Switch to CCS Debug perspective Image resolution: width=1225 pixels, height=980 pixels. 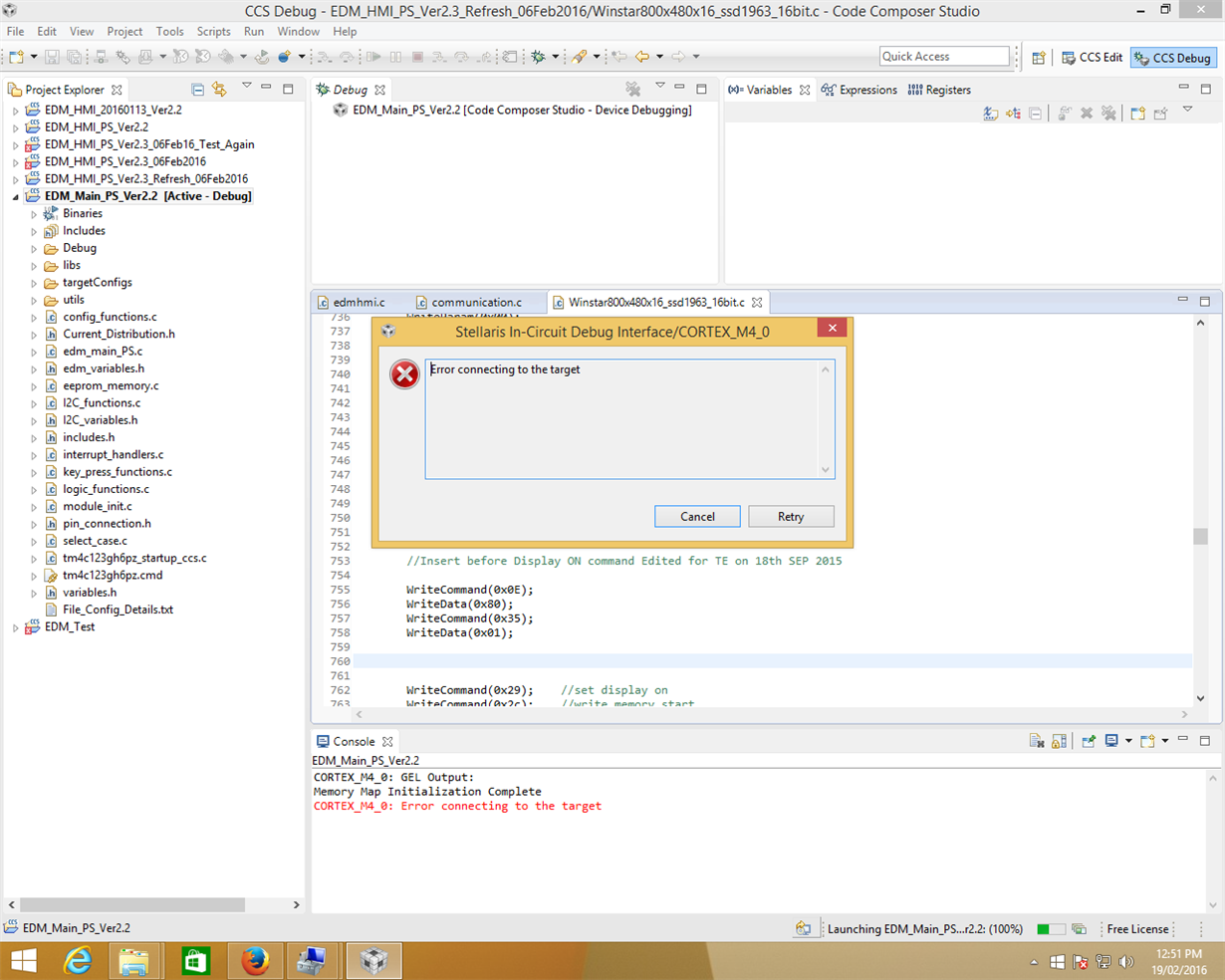point(1173,58)
